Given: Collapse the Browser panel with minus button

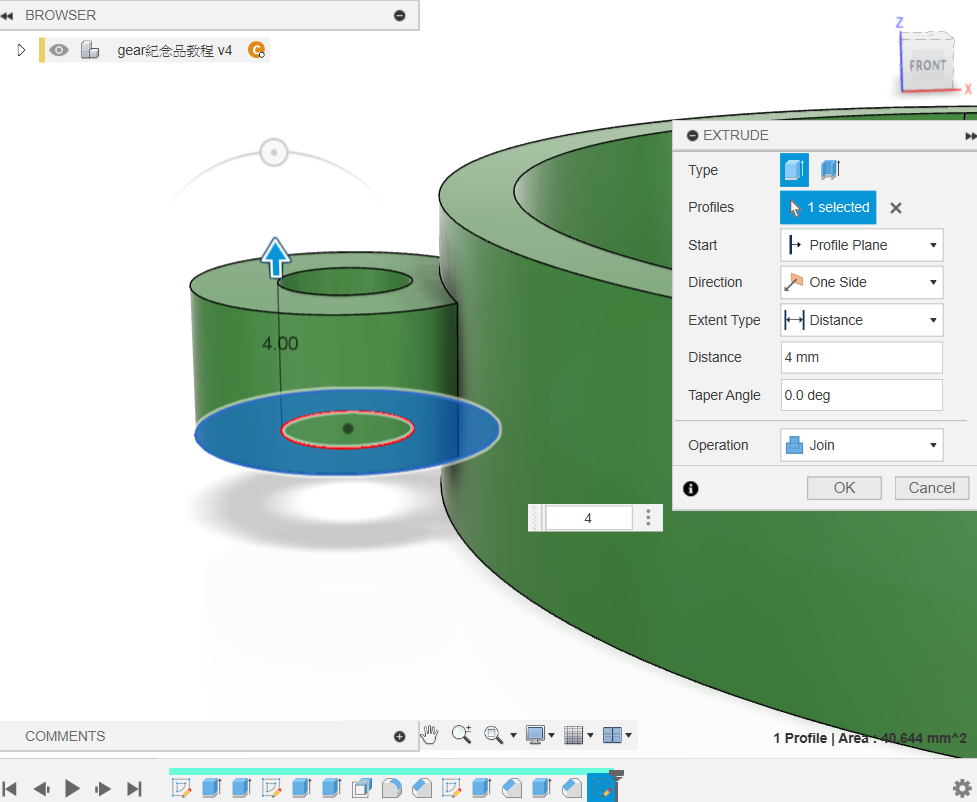Looking at the screenshot, I should click(x=400, y=15).
